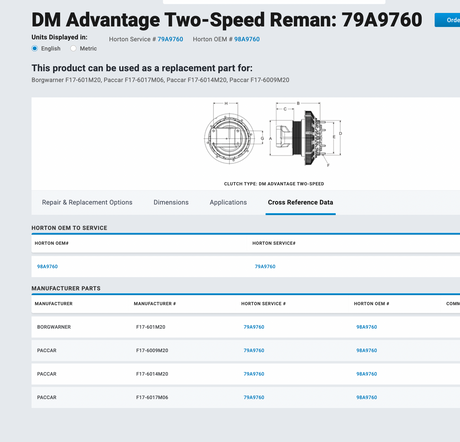Open Horton Service # 79A9760 header link

click(x=170, y=39)
